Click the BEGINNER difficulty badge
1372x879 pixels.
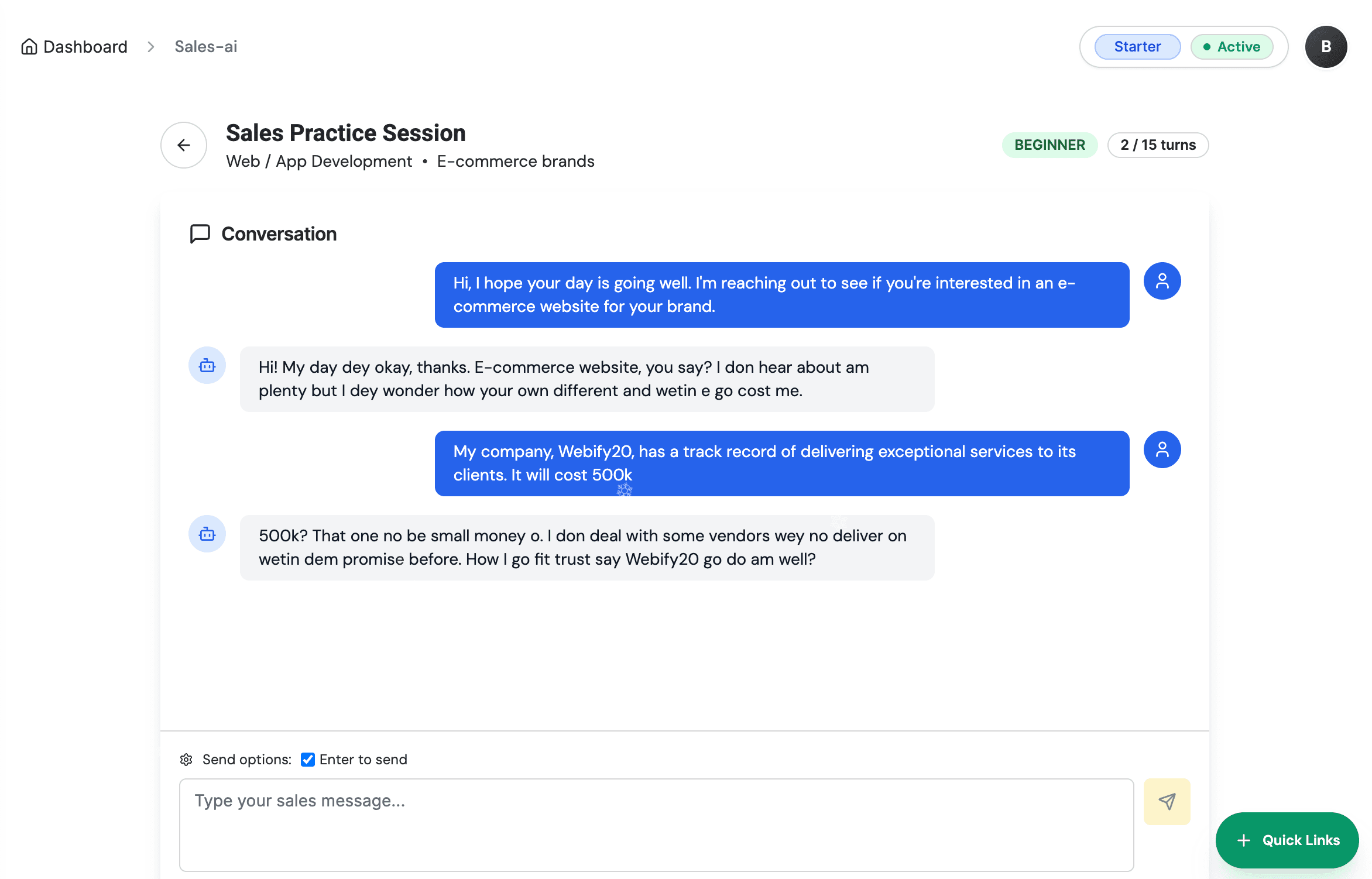1049,145
